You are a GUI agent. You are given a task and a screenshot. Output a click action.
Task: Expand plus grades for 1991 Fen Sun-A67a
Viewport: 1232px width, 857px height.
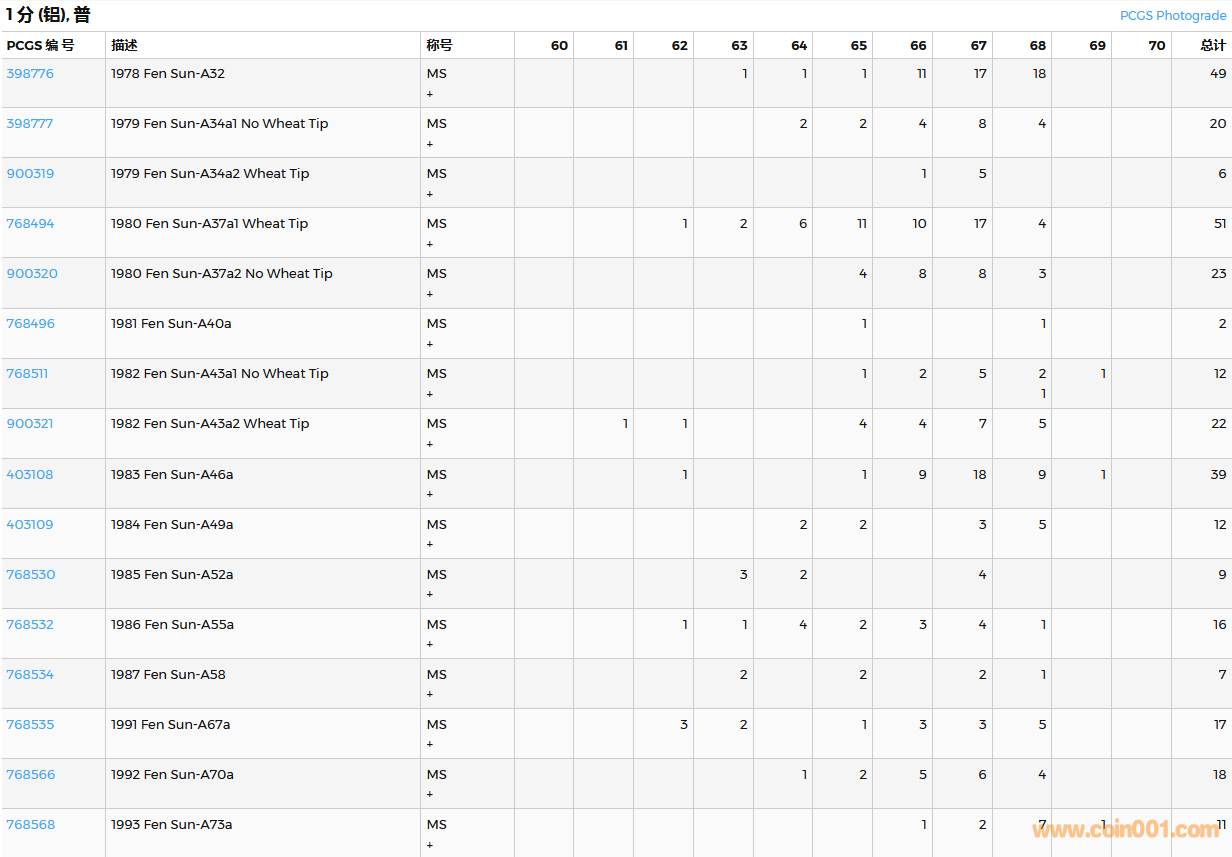[x=430, y=745]
